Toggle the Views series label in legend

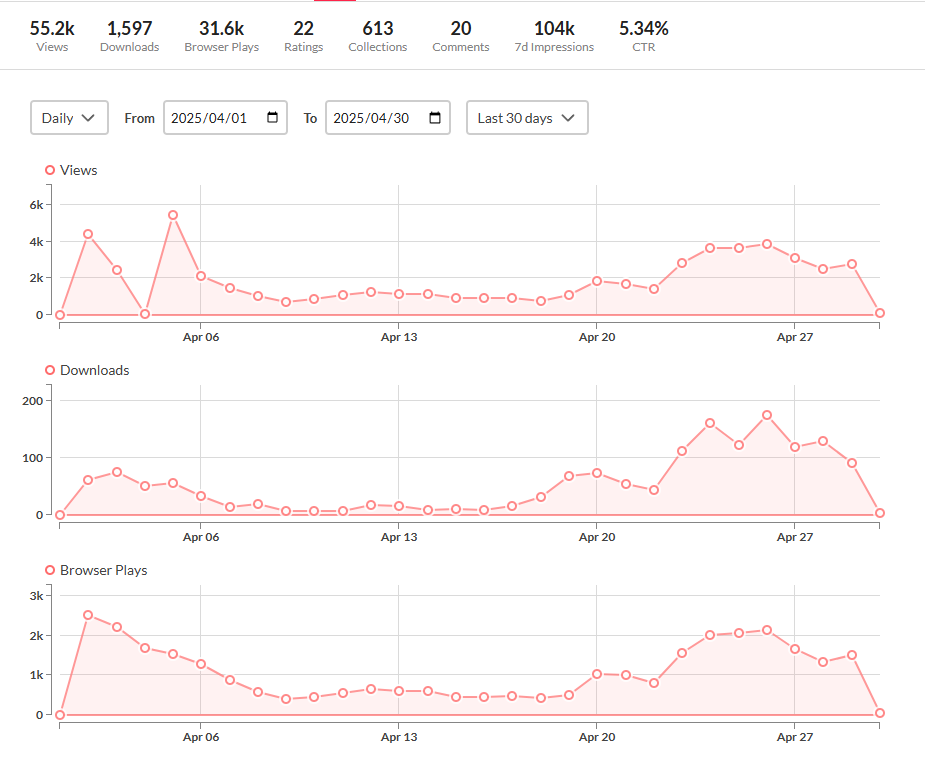[x=79, y=170]
